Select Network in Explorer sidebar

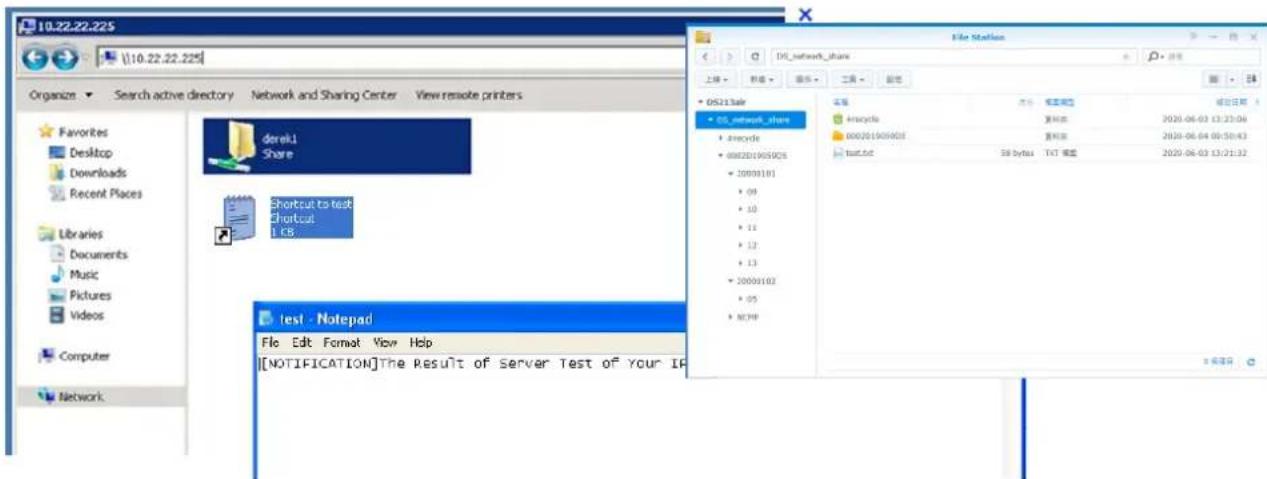coord(71,397)
